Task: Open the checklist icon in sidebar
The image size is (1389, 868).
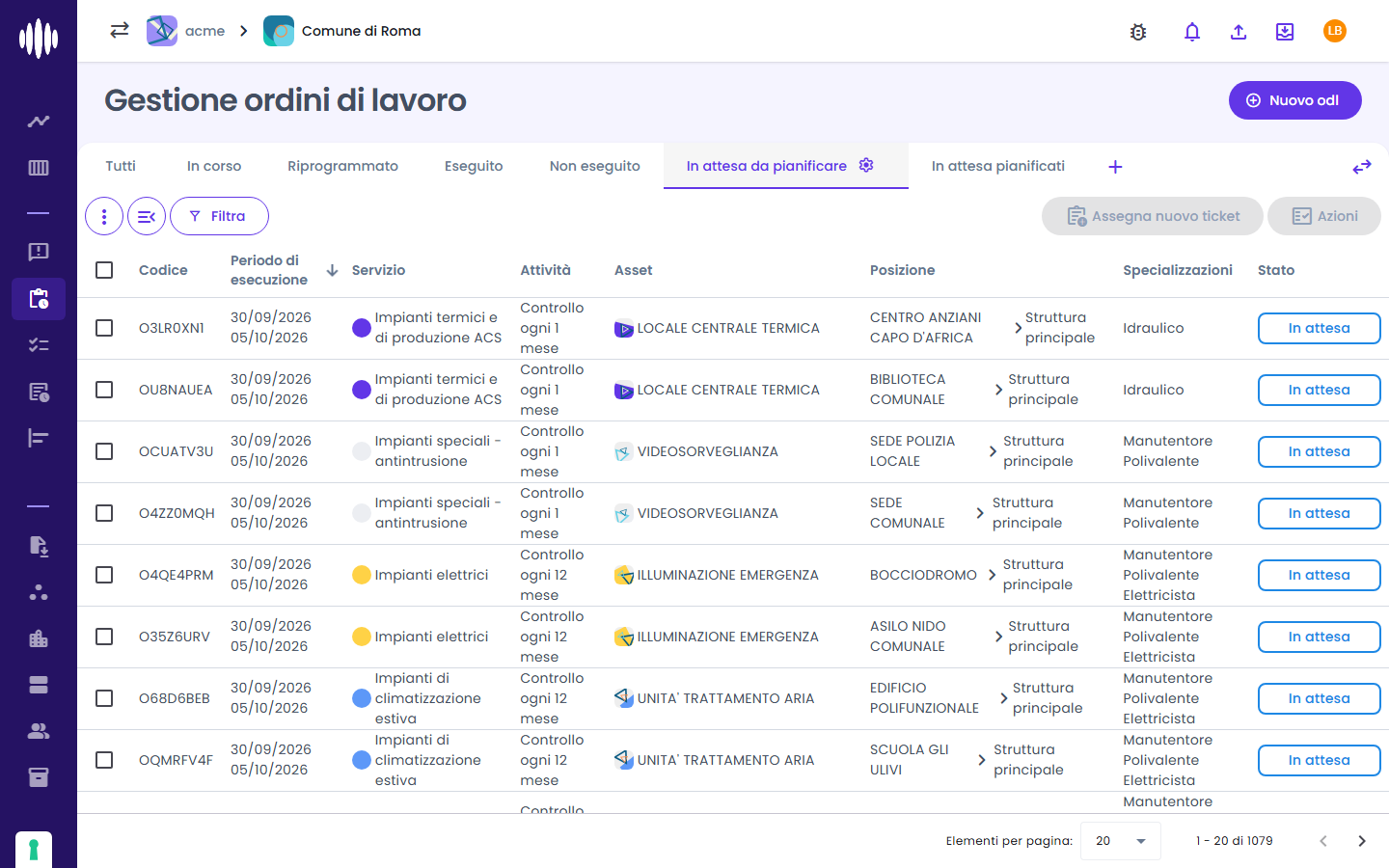Action: coord(39,344)
